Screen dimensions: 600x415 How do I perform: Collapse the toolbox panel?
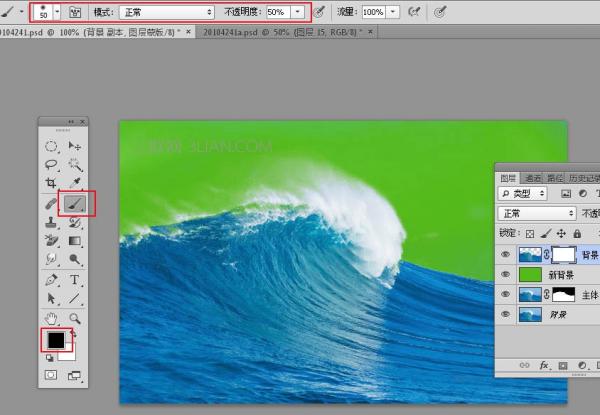71,122
